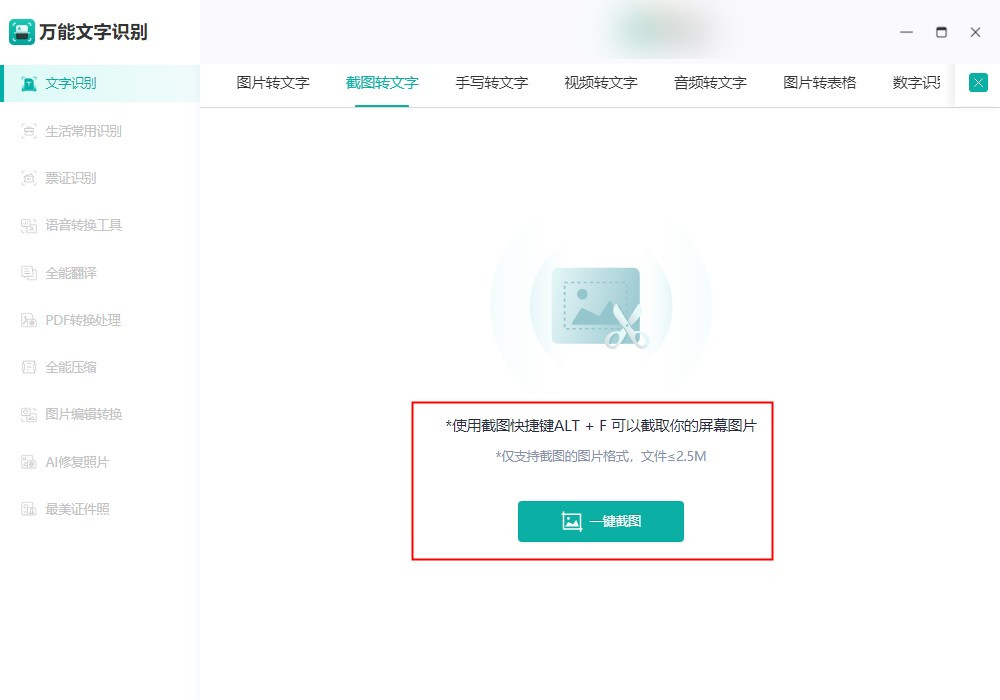
Task: Click the 一键截图 button
Action: tap(600, 521)
